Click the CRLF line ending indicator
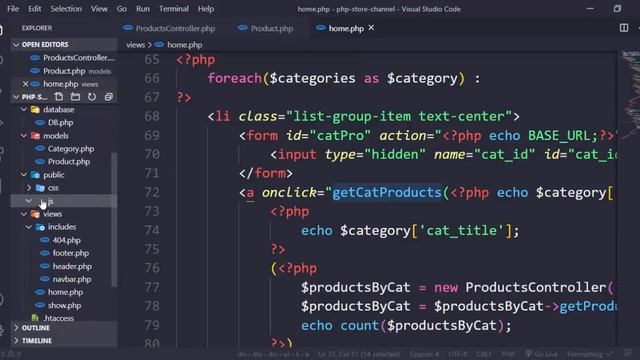 (484, 354)
